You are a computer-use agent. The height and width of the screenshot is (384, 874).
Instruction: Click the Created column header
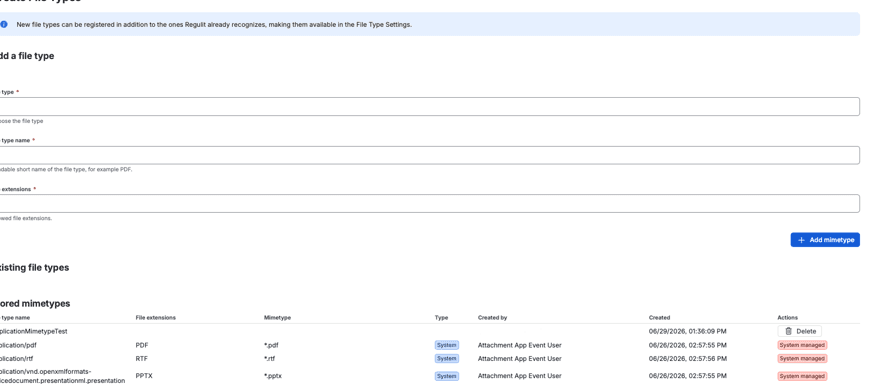tap(659, 318)
